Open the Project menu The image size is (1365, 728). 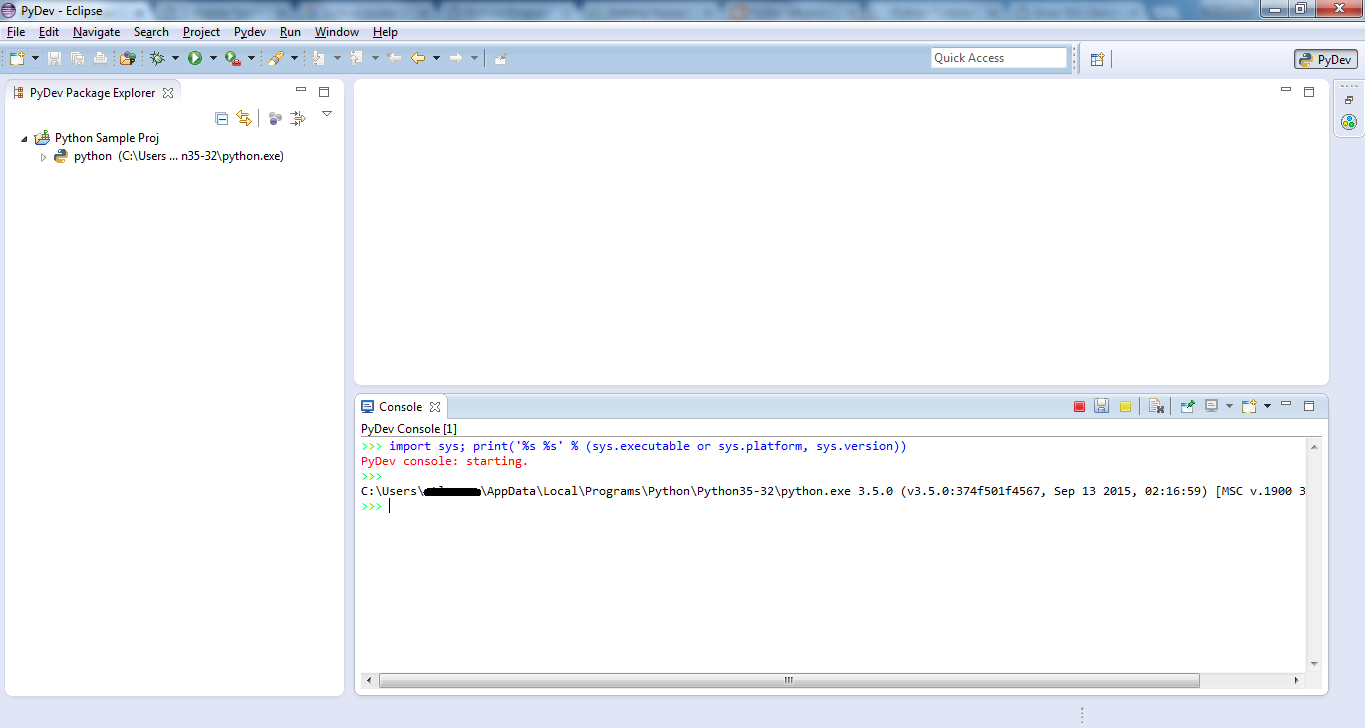[201, 32]
